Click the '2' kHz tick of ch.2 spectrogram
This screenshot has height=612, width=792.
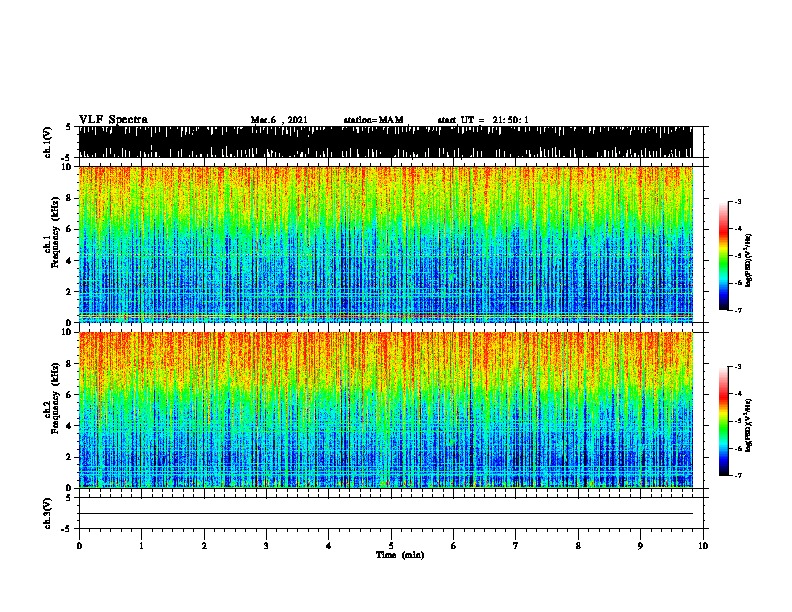pyautogui.click(x=69, y=457)
